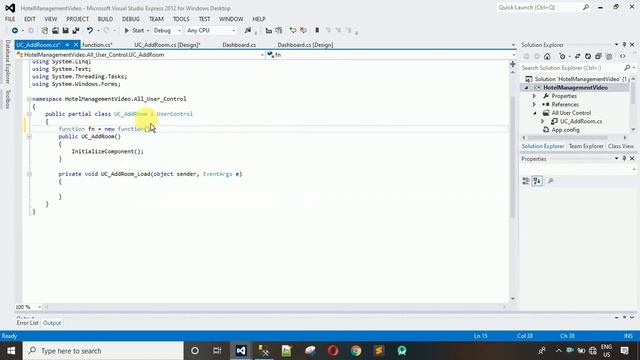Open Google Chrome from the taskbar
Viewport: 640px width, 360px height.
click(x=356, y=351)
